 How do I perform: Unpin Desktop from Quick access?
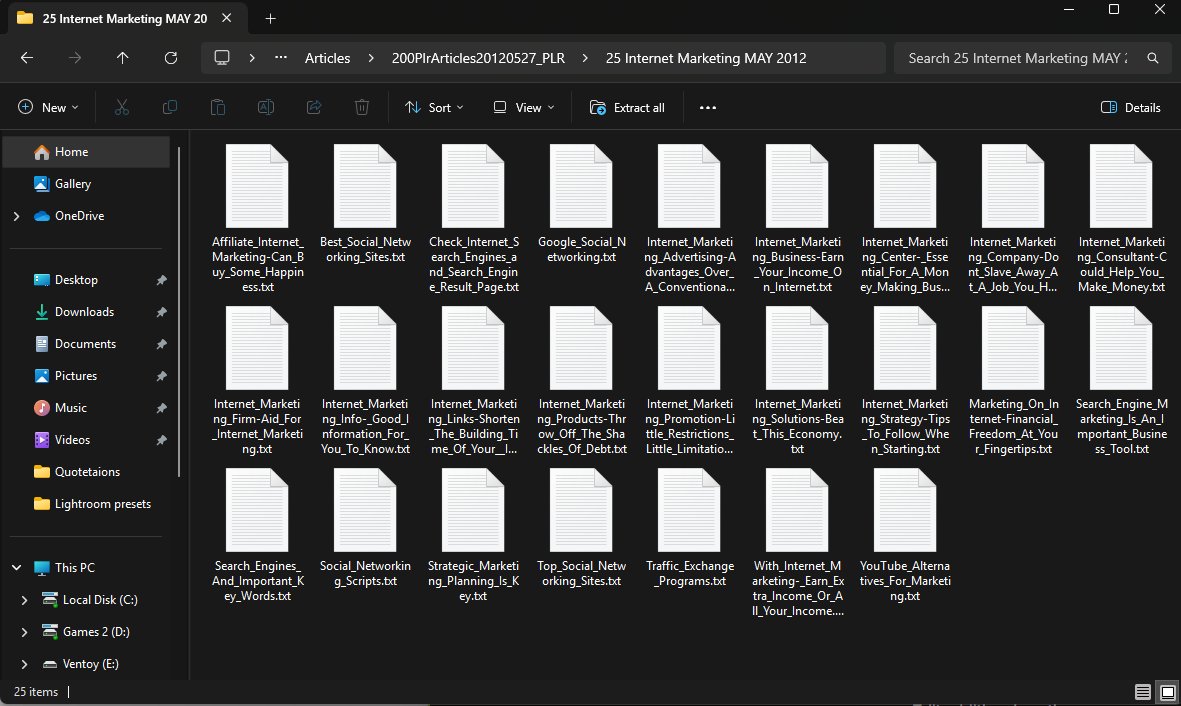pyautogui.click(x=161, y=280)
